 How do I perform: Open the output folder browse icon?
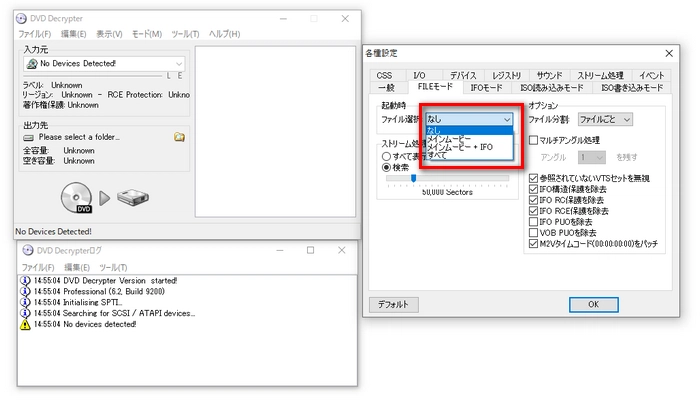pos(179,136)
